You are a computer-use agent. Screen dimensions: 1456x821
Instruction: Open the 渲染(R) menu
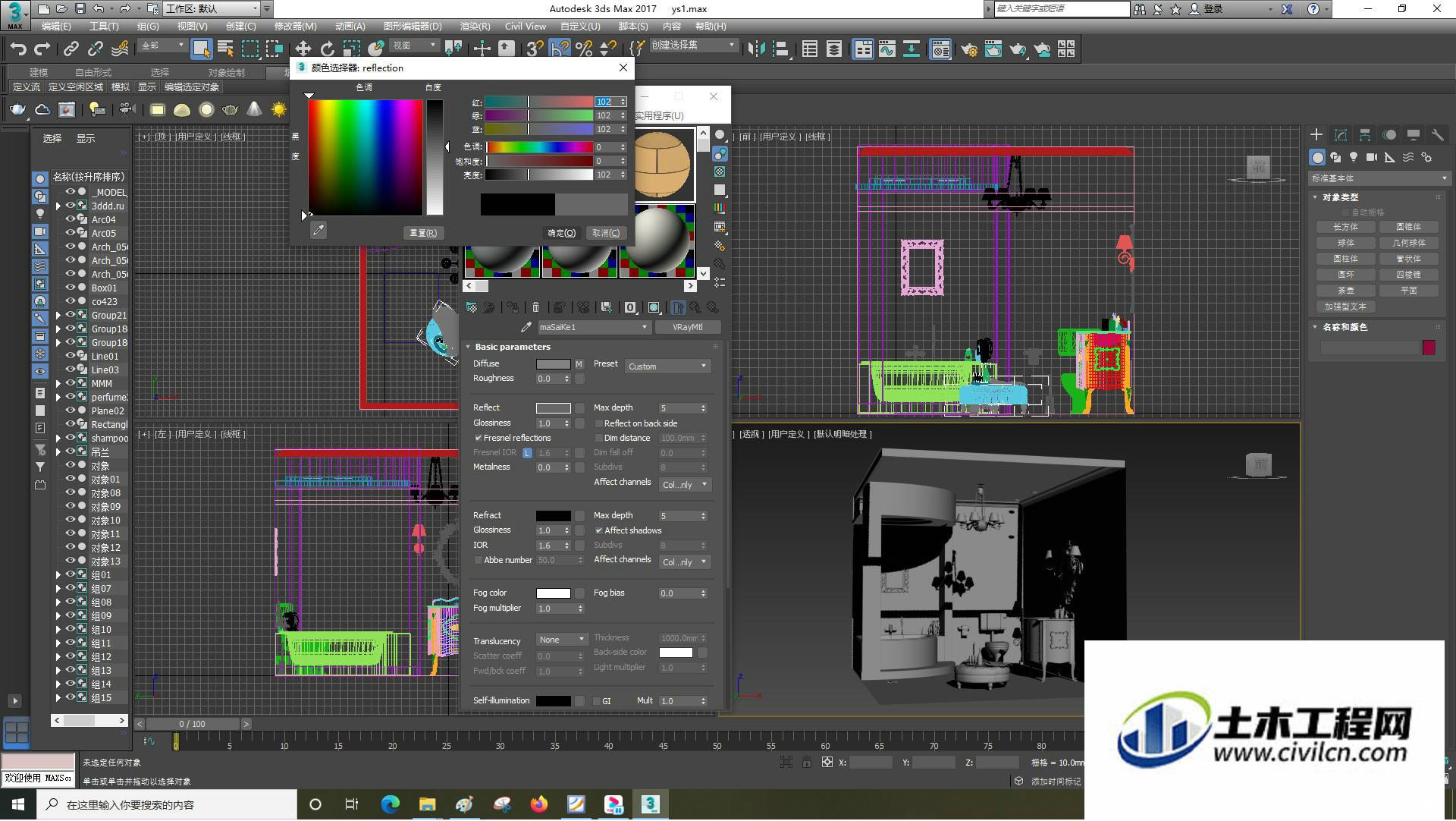[475, 26]
